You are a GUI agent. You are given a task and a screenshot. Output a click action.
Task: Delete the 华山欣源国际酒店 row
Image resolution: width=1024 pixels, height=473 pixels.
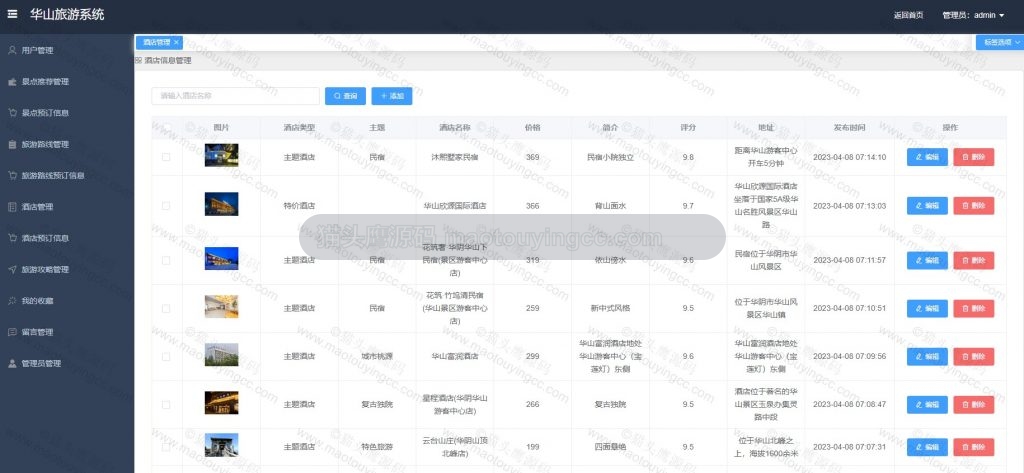tap(974, 206)
